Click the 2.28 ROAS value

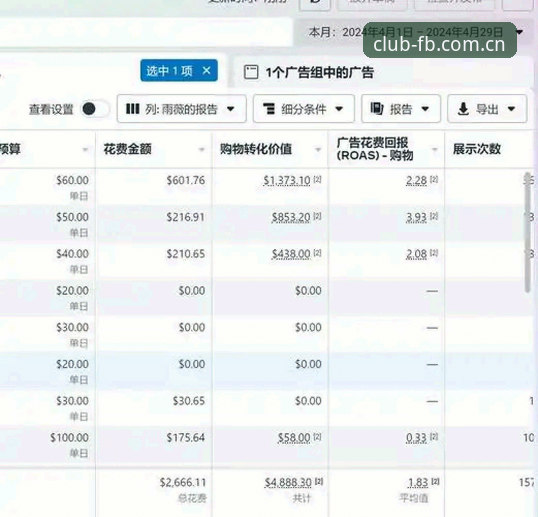pos(417,180)
